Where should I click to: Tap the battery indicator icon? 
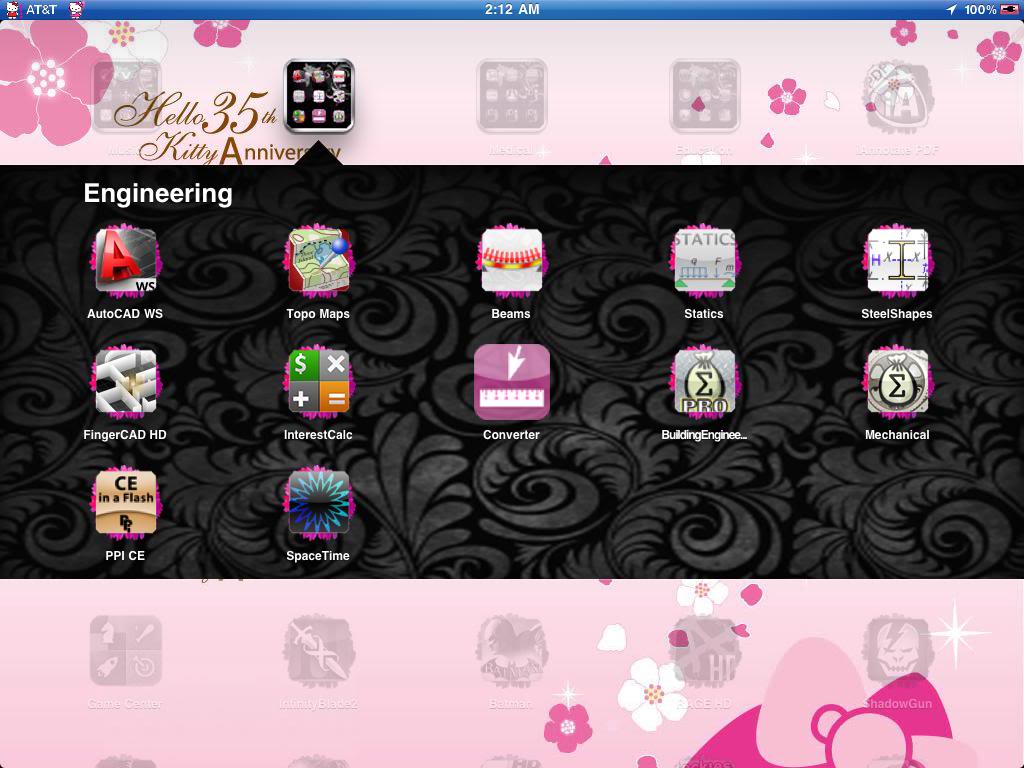1009,9
